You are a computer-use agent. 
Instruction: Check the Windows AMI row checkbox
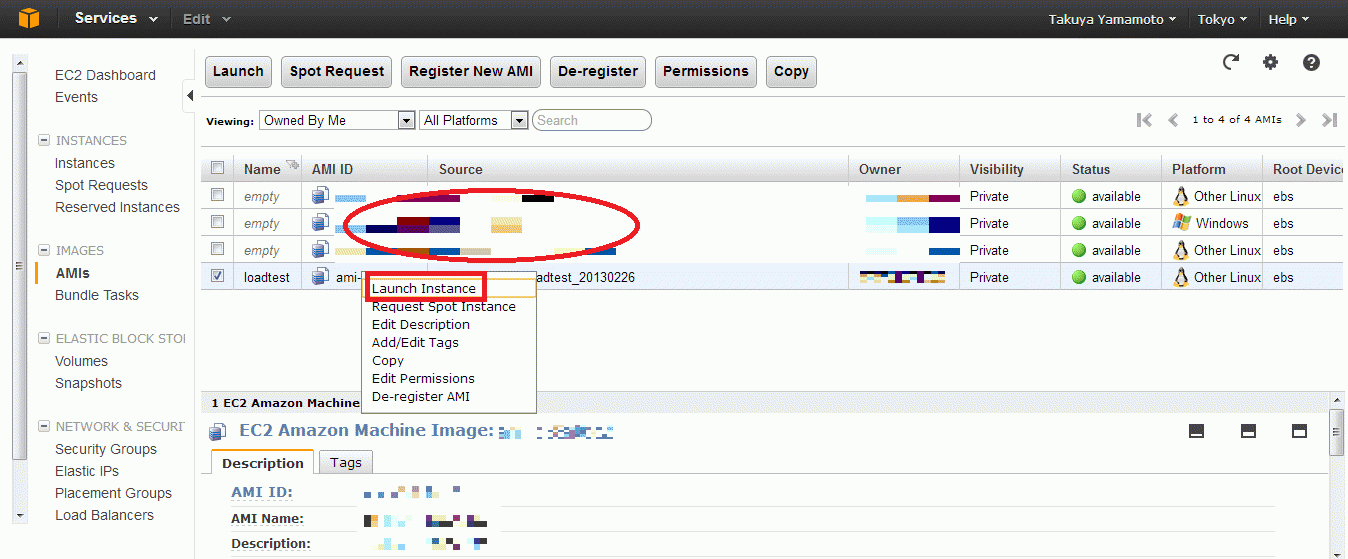218,223
